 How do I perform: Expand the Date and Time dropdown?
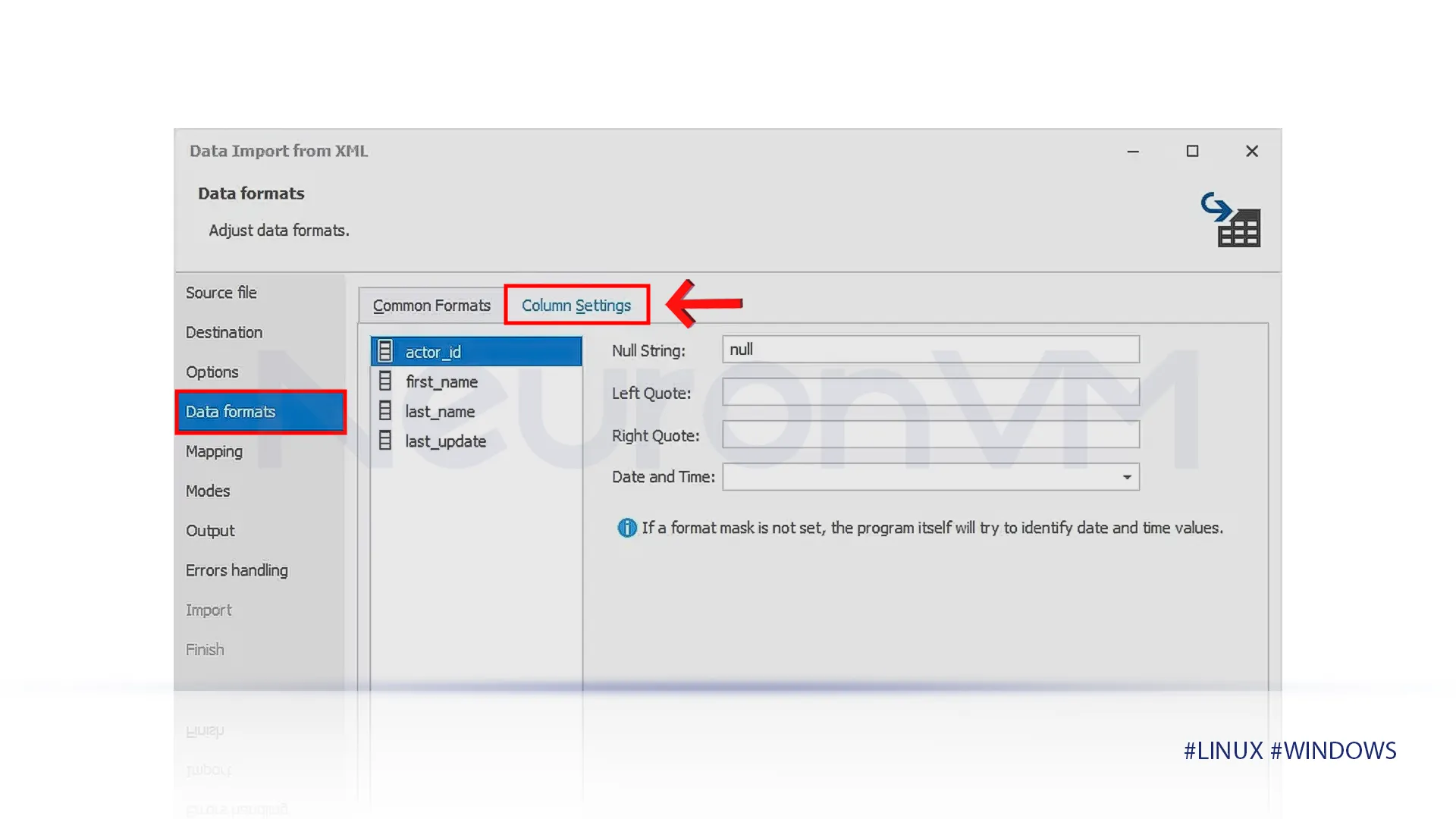(x=1125, y=477)
